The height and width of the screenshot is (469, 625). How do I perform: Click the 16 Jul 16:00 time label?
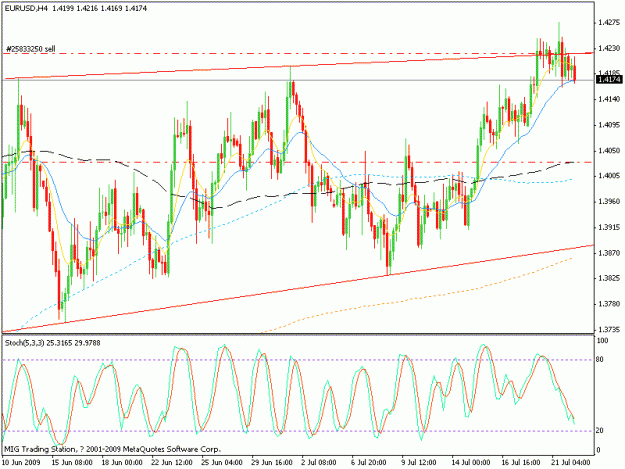[521, 463]
